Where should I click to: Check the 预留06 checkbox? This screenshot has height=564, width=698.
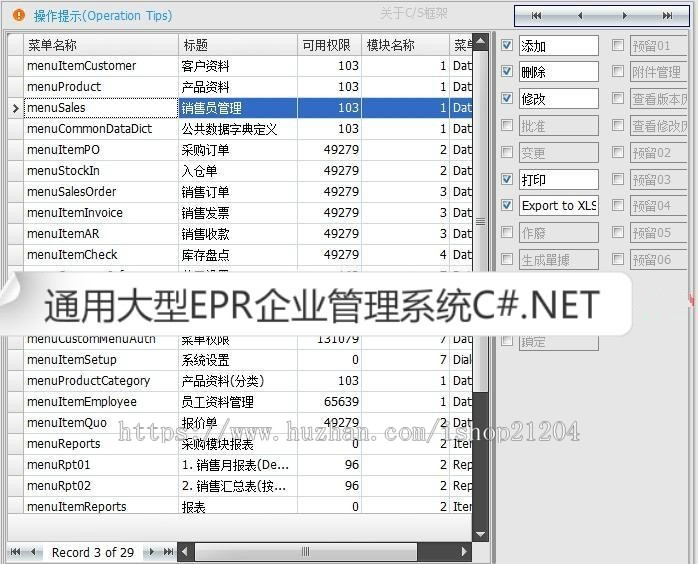[x=618, y=259]
